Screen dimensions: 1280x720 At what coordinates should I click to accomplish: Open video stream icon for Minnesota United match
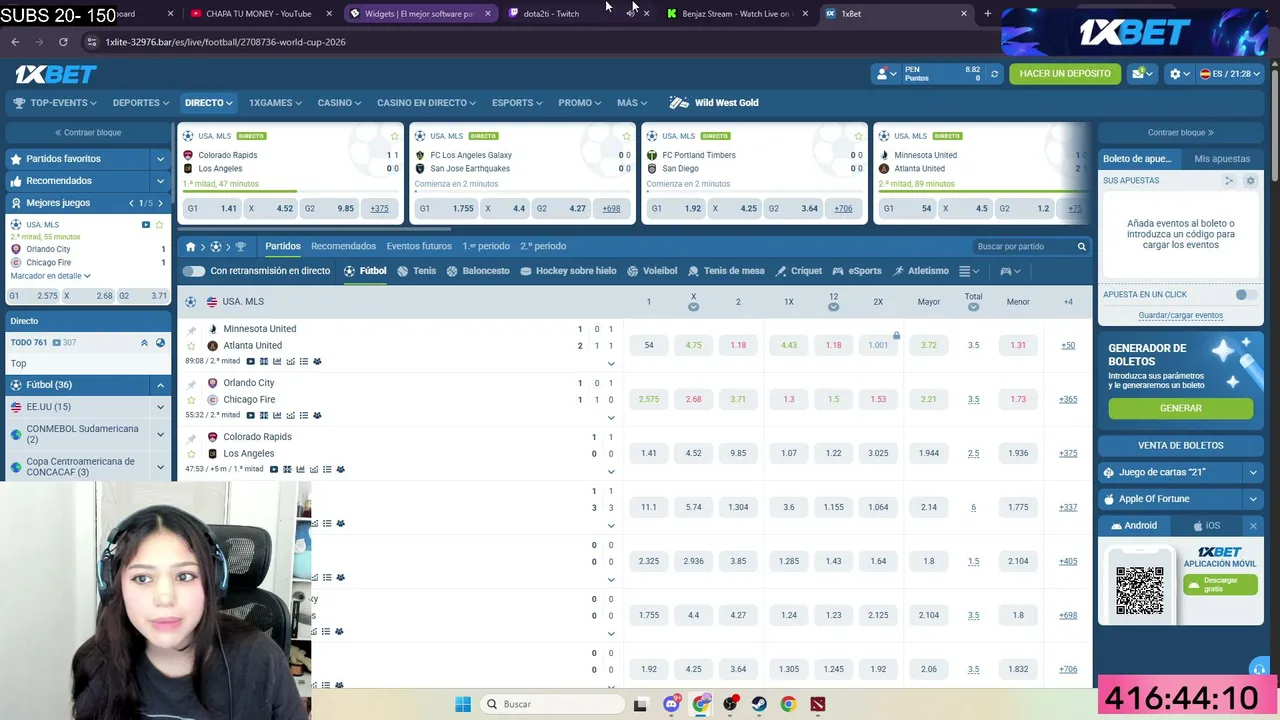[x=250, y=361]
